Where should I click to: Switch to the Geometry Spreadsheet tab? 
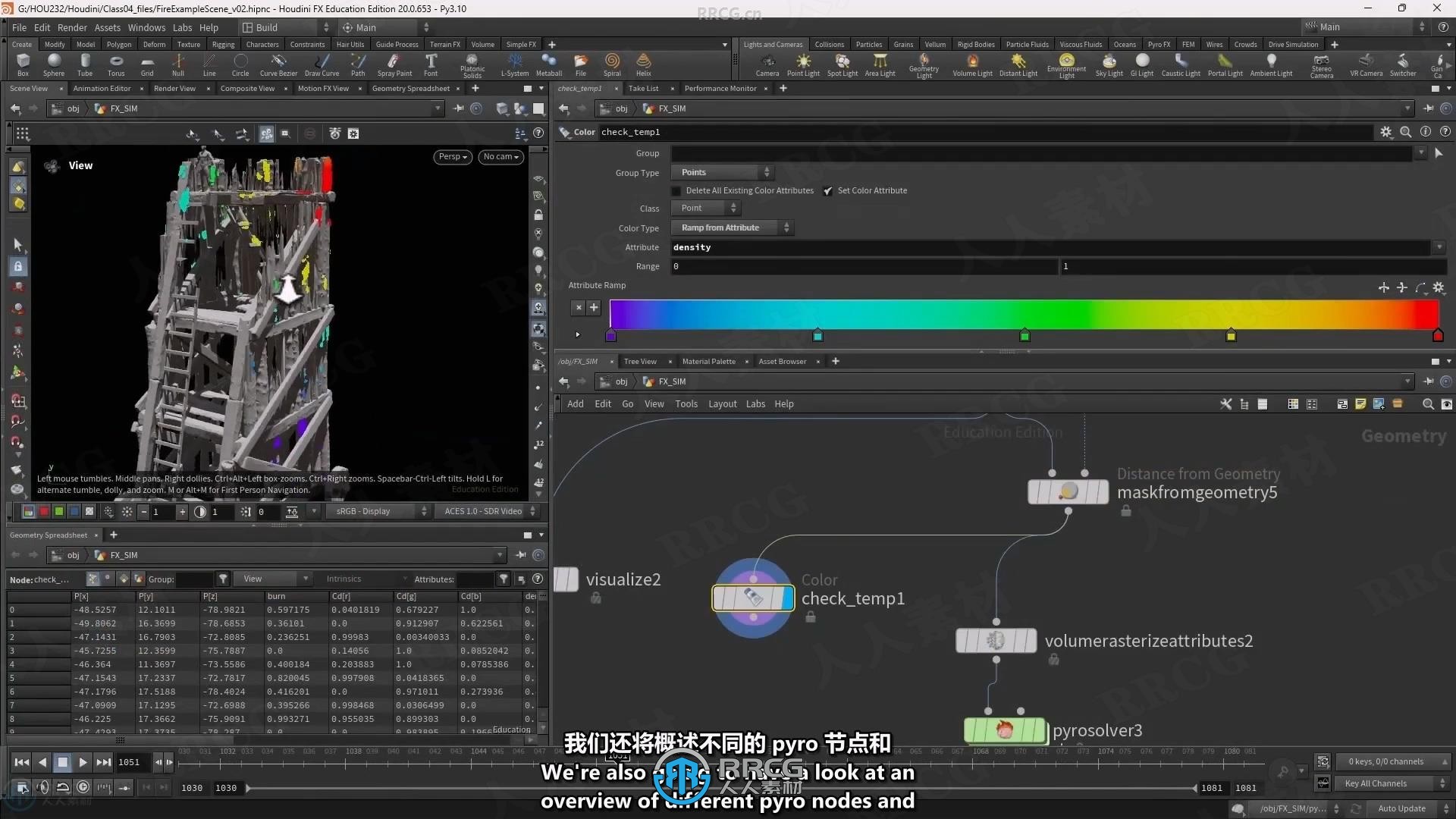coord(411,89)
